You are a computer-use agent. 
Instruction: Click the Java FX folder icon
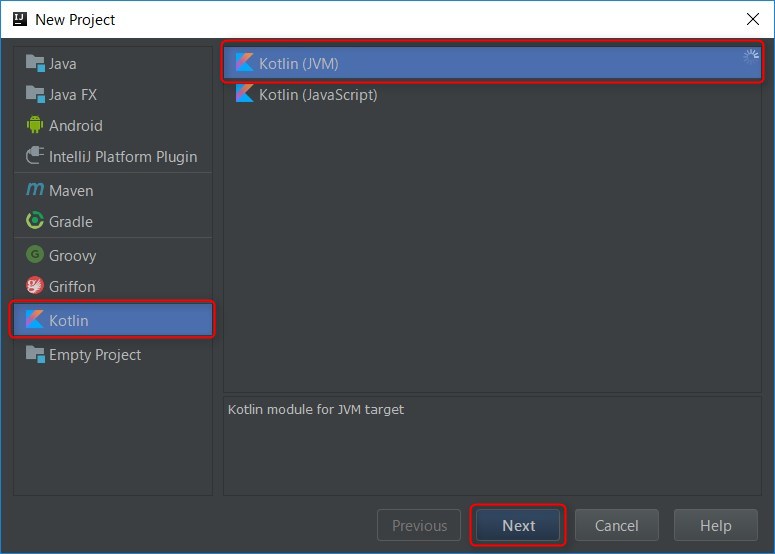tap(35, 94)
